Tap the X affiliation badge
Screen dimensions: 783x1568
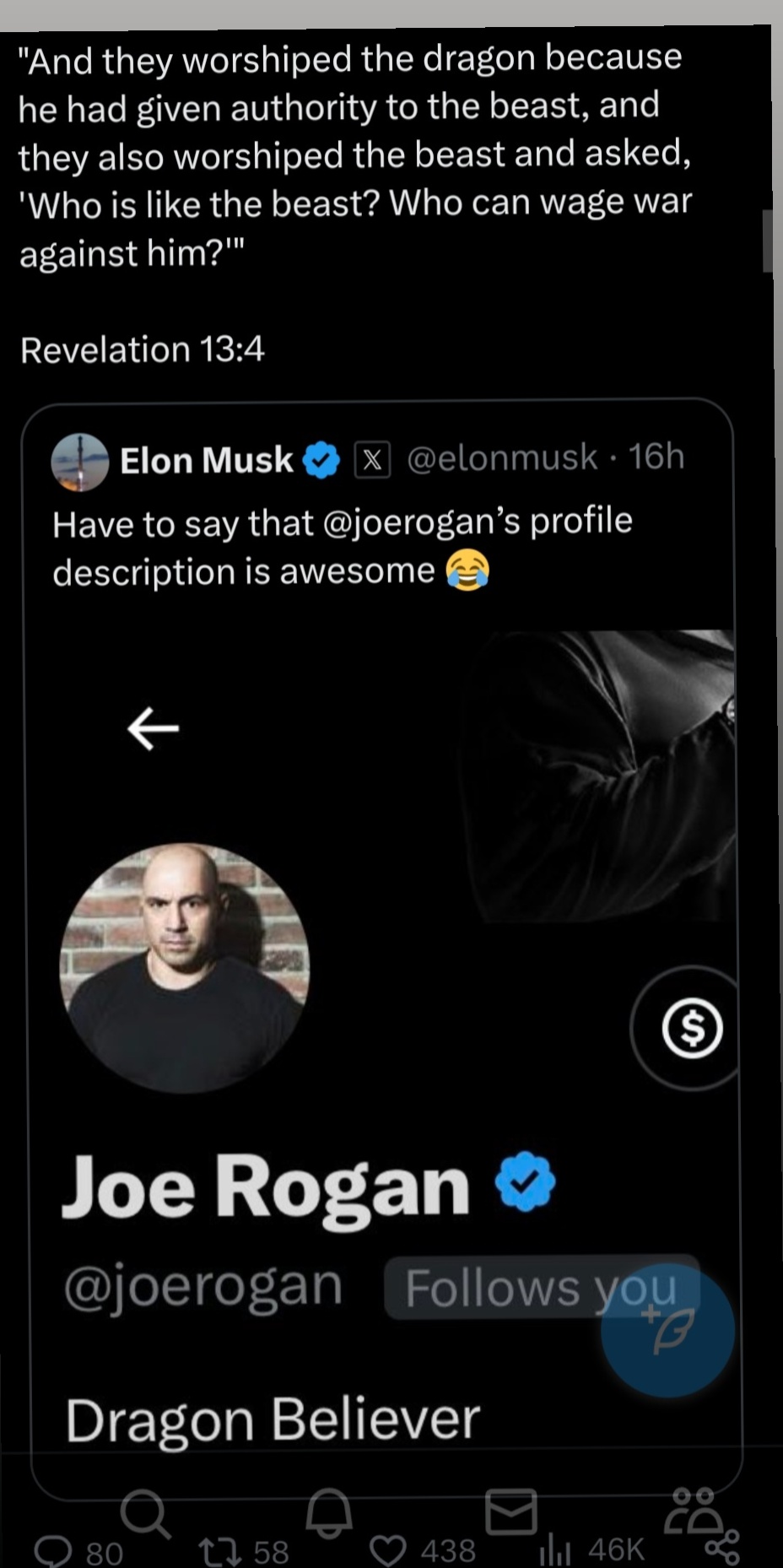[372, 460]
